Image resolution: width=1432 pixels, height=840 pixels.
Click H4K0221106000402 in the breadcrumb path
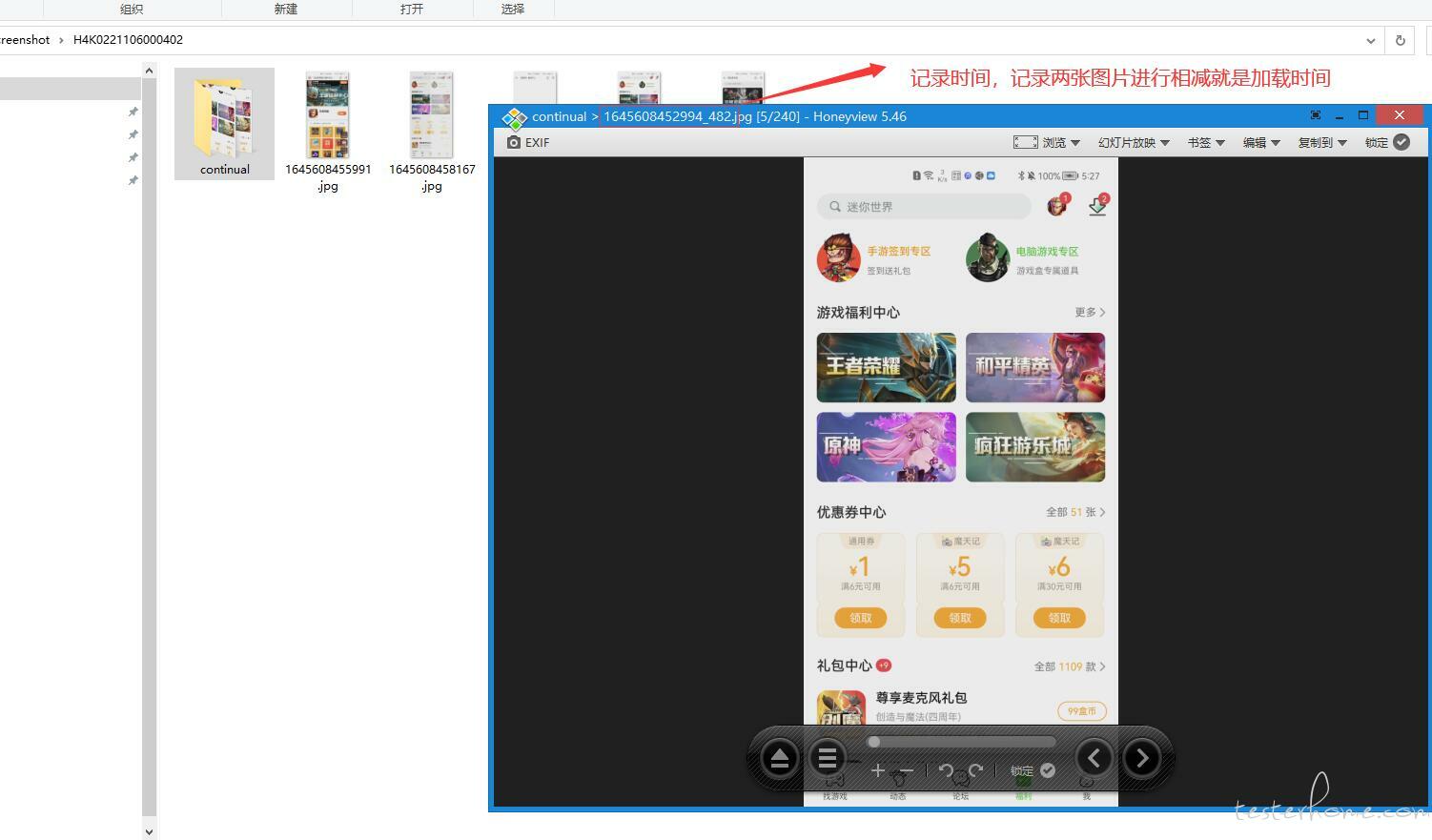[128, 40]
